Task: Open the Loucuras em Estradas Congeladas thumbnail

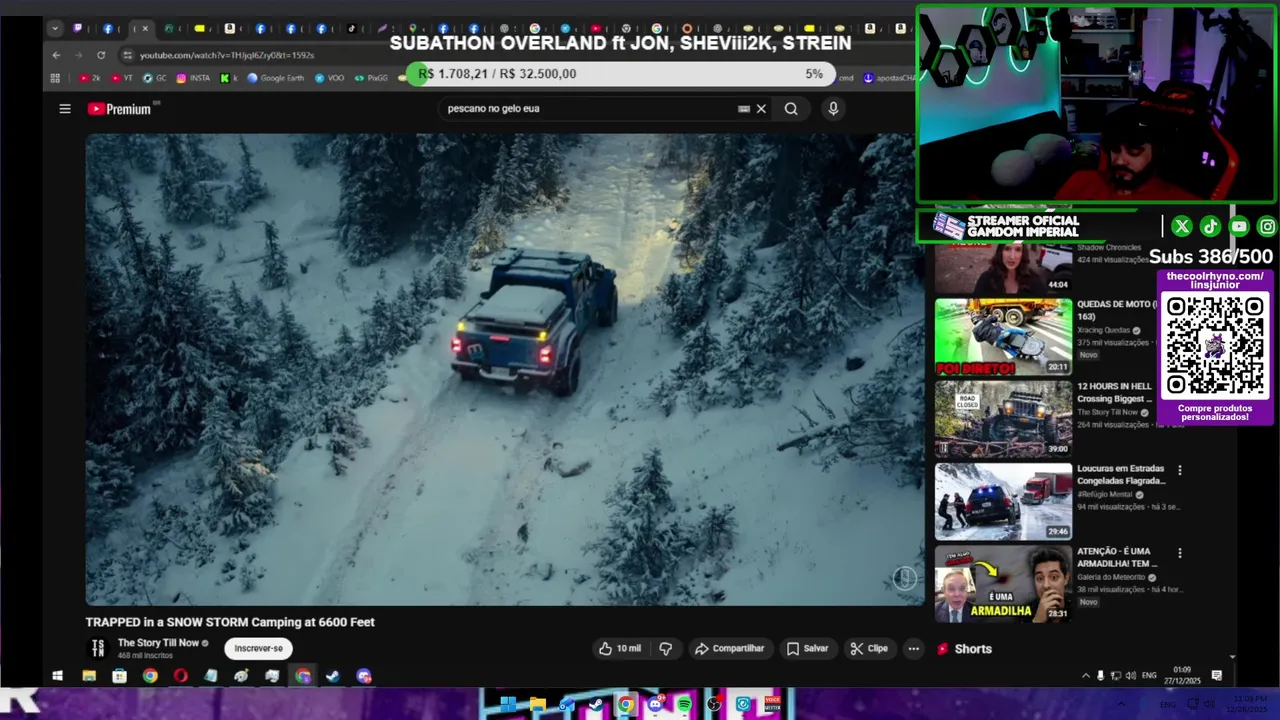Action: tap(1003, 501)
